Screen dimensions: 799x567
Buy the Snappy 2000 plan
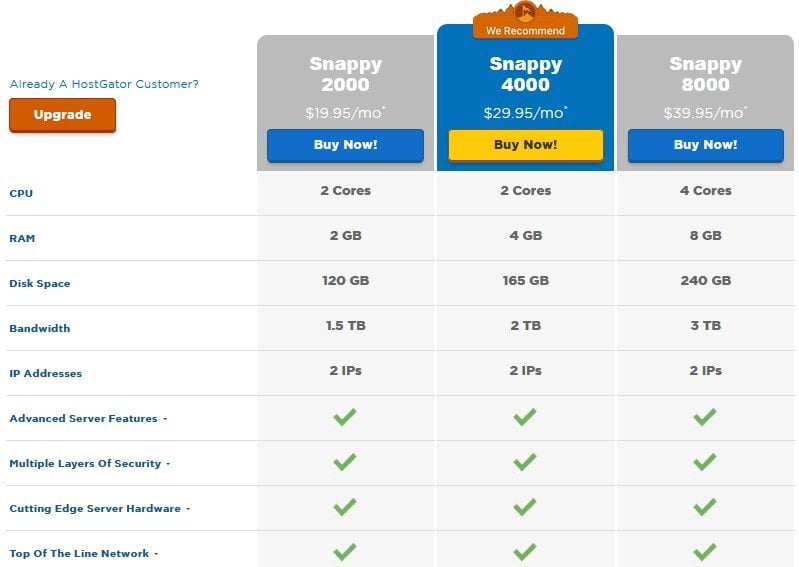pyautogui.click(x=345, y=145)
